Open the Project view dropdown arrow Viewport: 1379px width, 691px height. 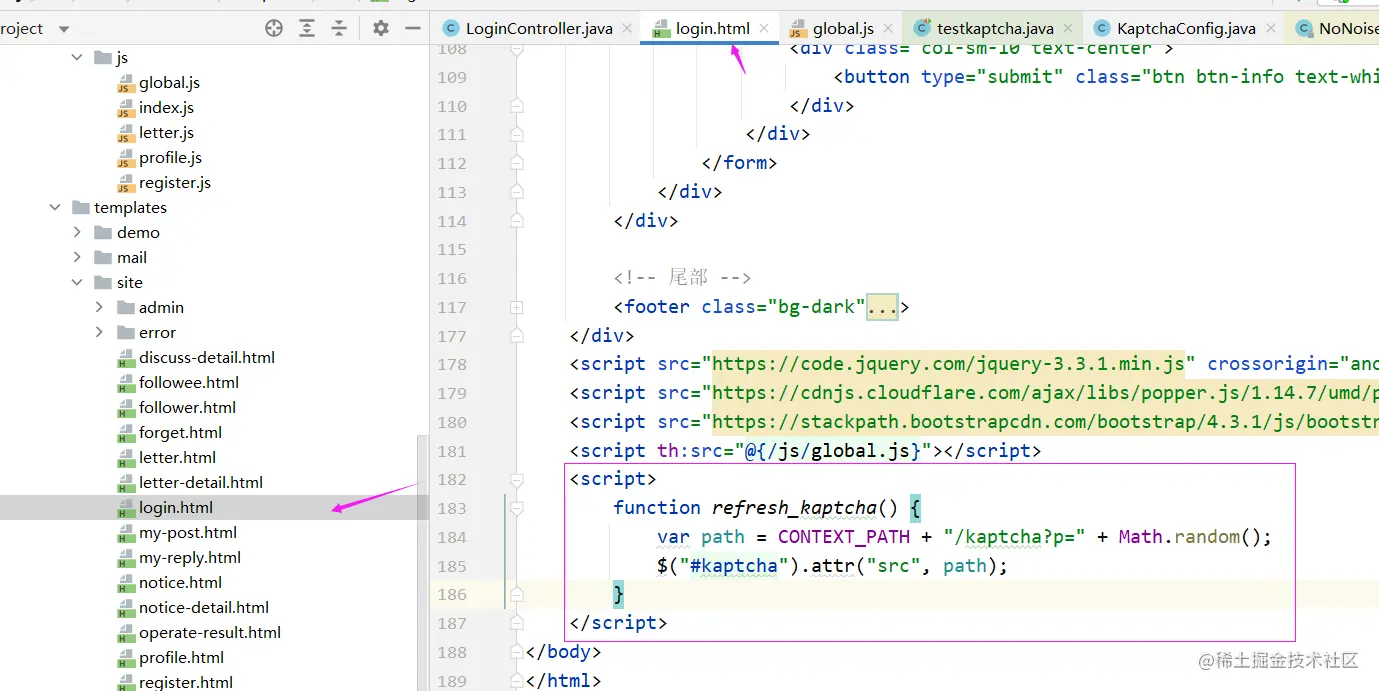pyautogui.click(x=64, y=29)
